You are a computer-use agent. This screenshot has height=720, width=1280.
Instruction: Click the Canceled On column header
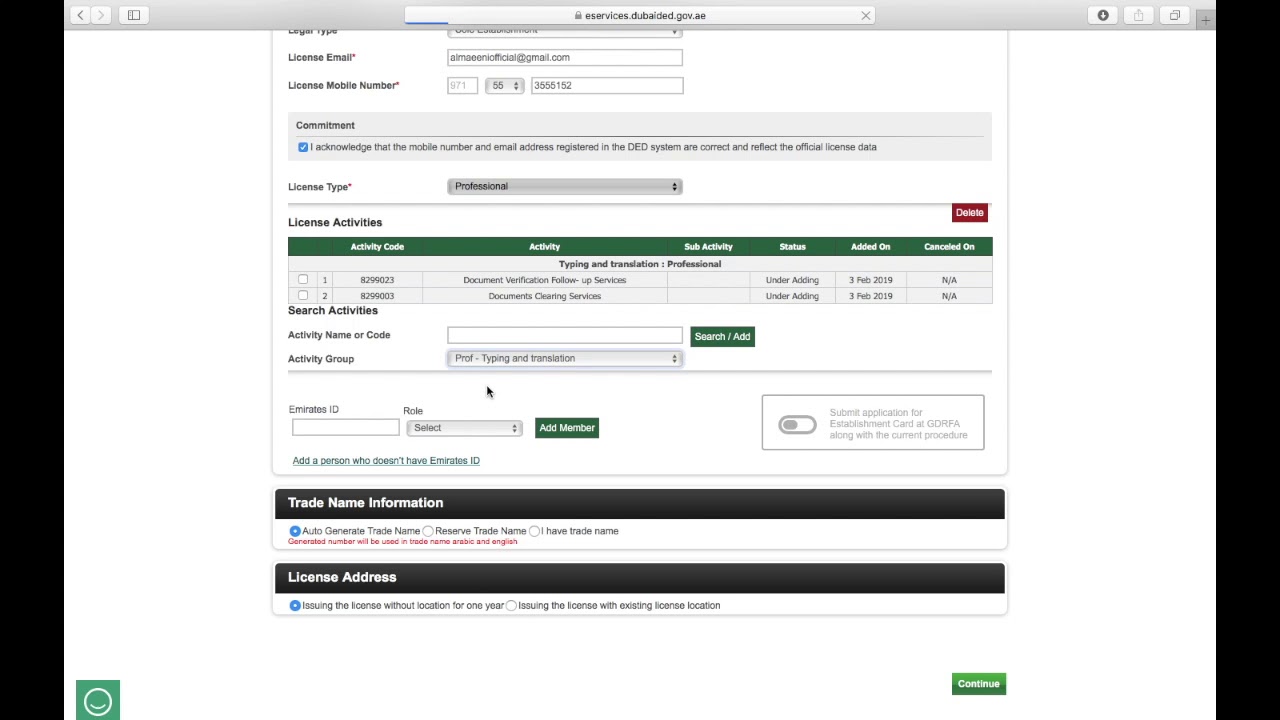click(949, 246)
